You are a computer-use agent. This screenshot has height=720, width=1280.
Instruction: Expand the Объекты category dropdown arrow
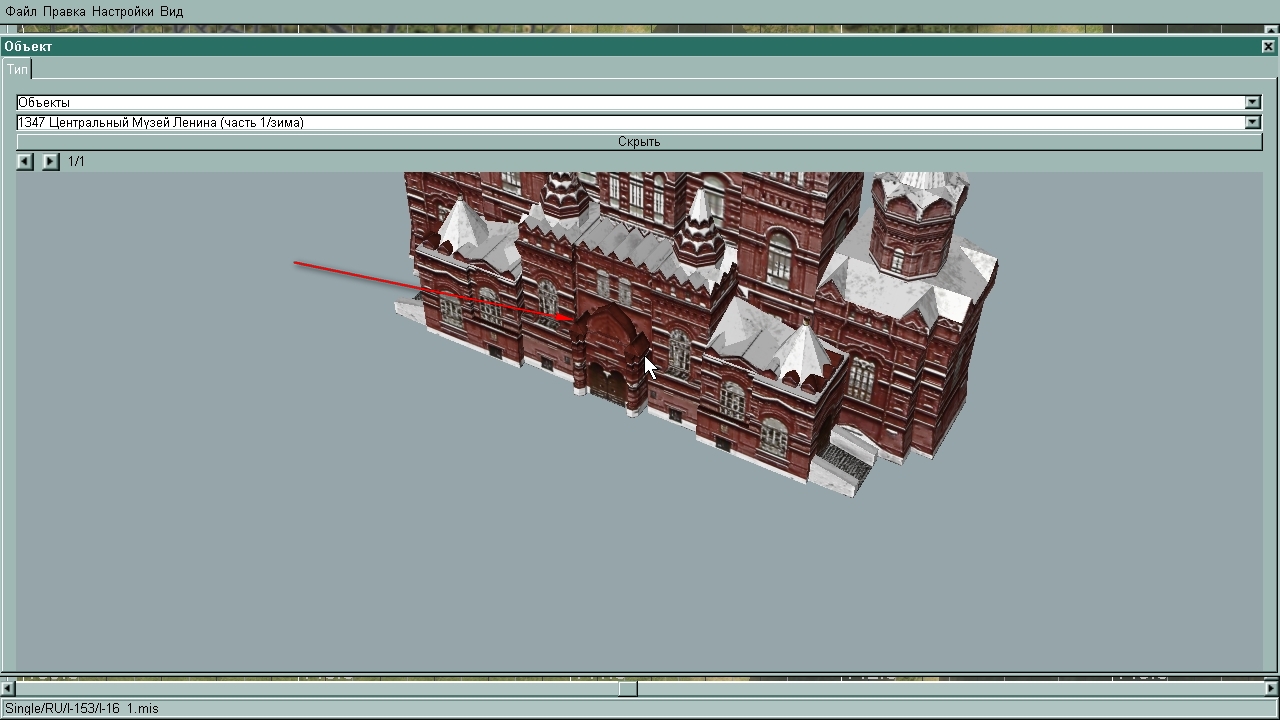pyautogui.click(x=1253, y=102)
